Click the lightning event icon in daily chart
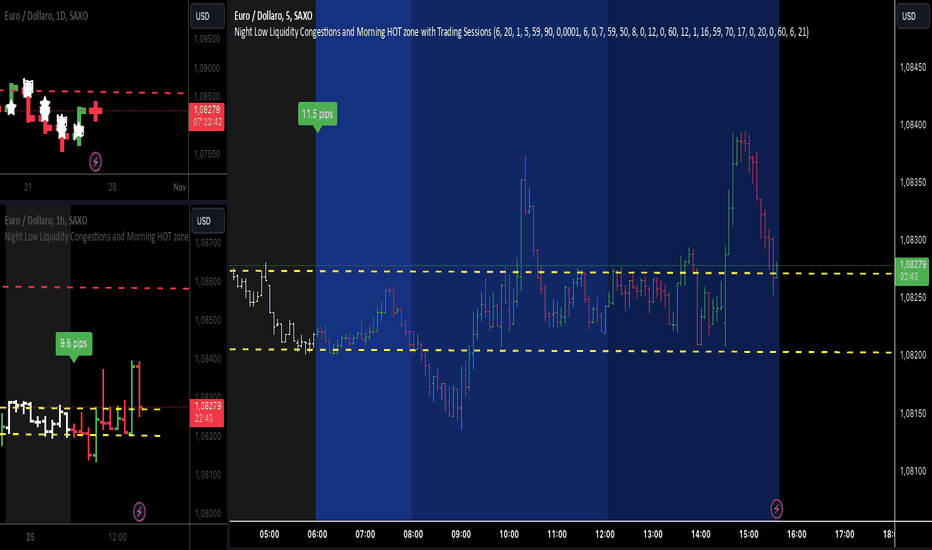This screenshot has width=932, height=550. [95, 161]
